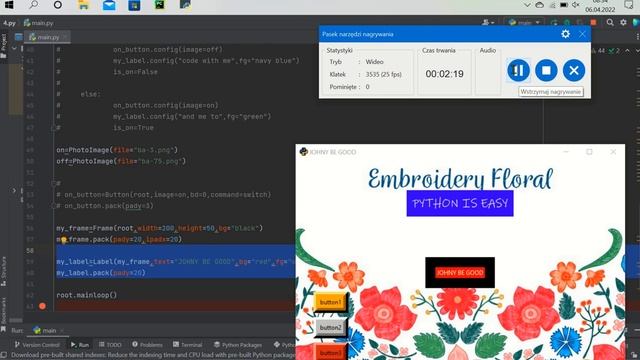Open Microsoft Store from the taskbar
Screen dimensions: 640x360
point(134,5)
